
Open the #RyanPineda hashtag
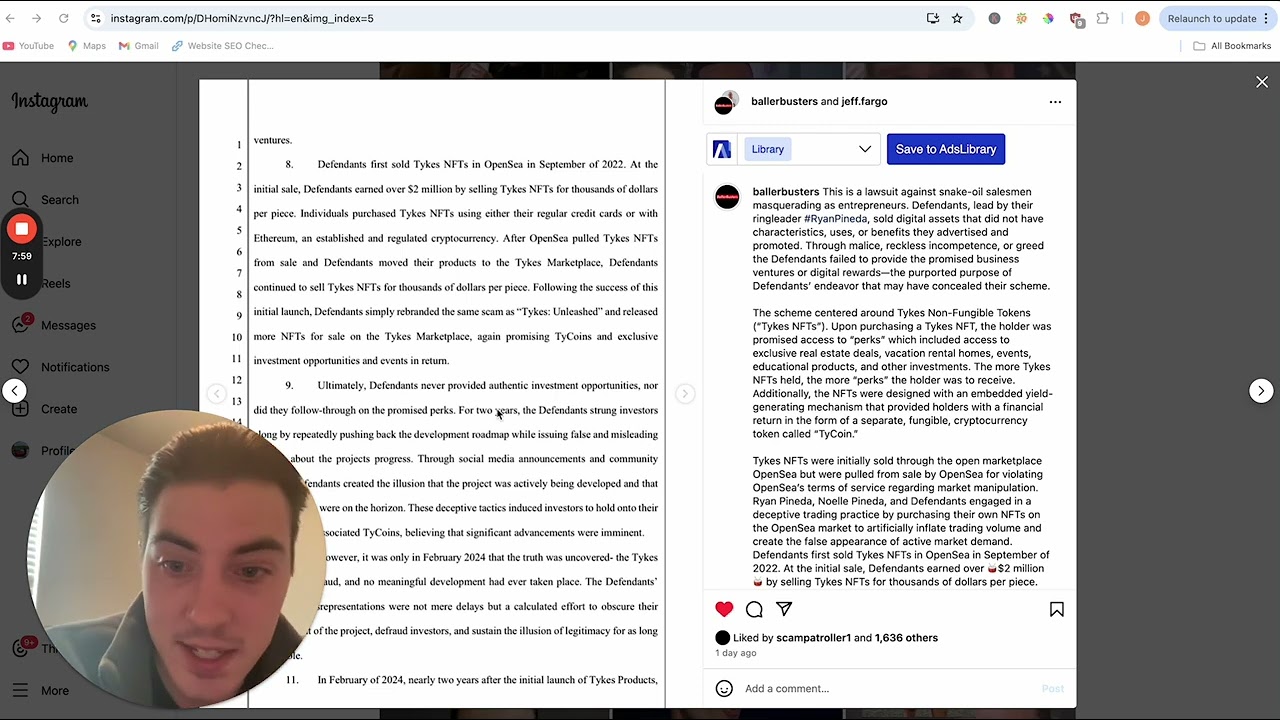coord(836,219)
